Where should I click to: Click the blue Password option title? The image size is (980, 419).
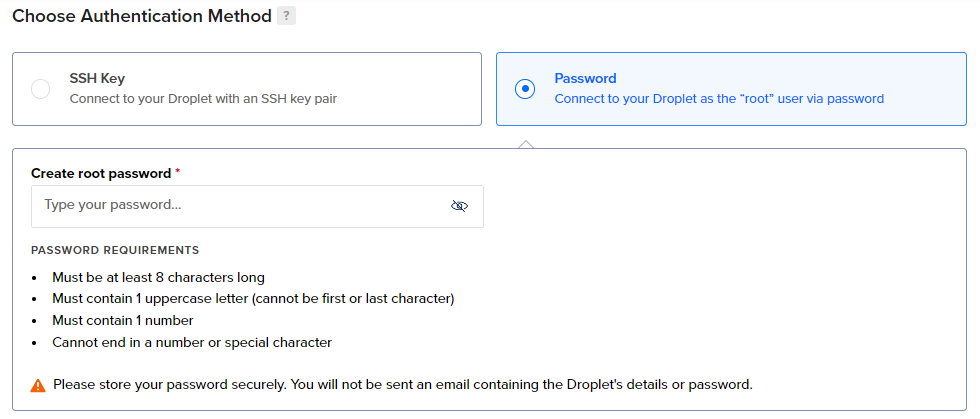[x=586, y=79]
